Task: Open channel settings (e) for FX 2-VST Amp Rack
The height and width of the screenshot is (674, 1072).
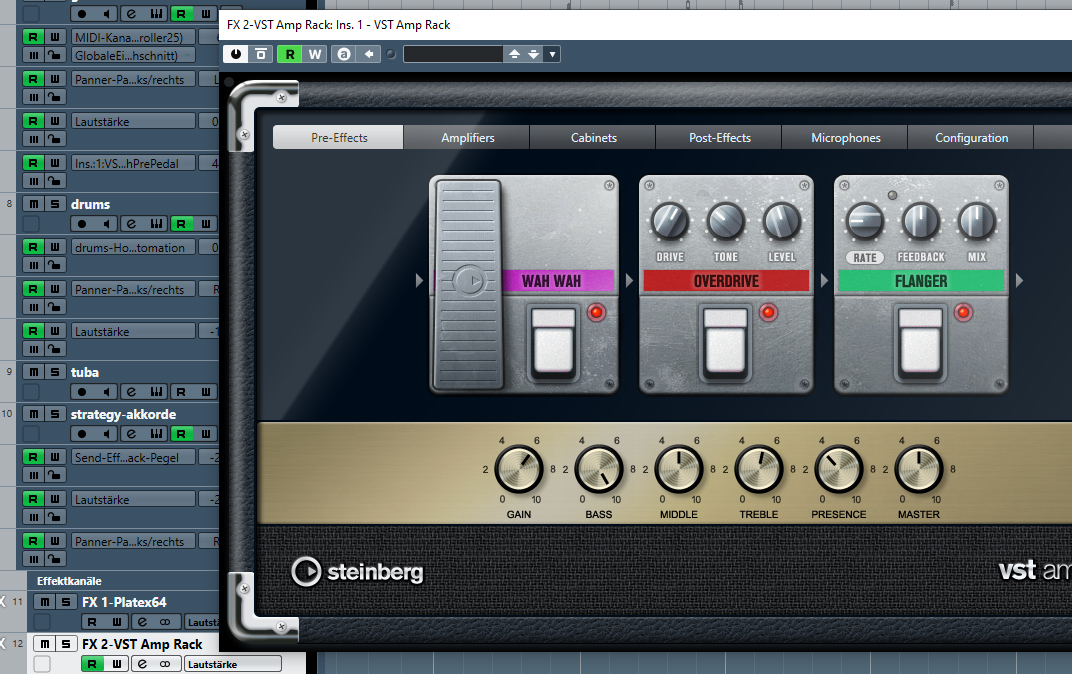Action: (x=142, y=664)
